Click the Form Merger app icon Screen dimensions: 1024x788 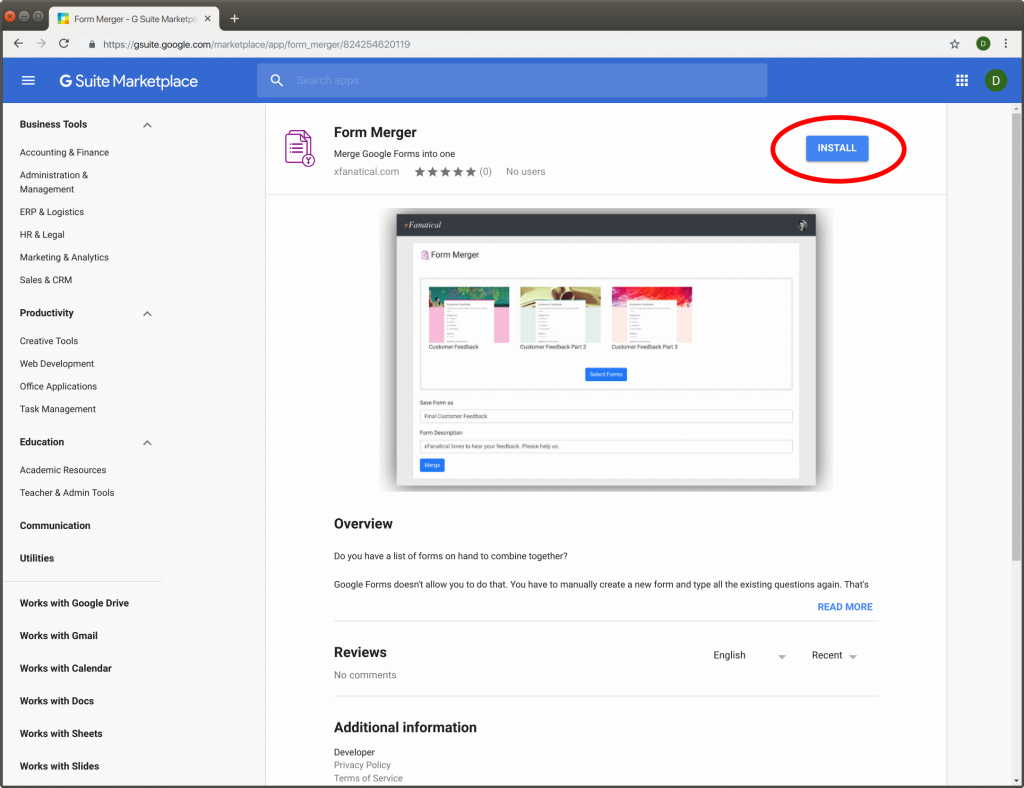(x=300, y=148)
